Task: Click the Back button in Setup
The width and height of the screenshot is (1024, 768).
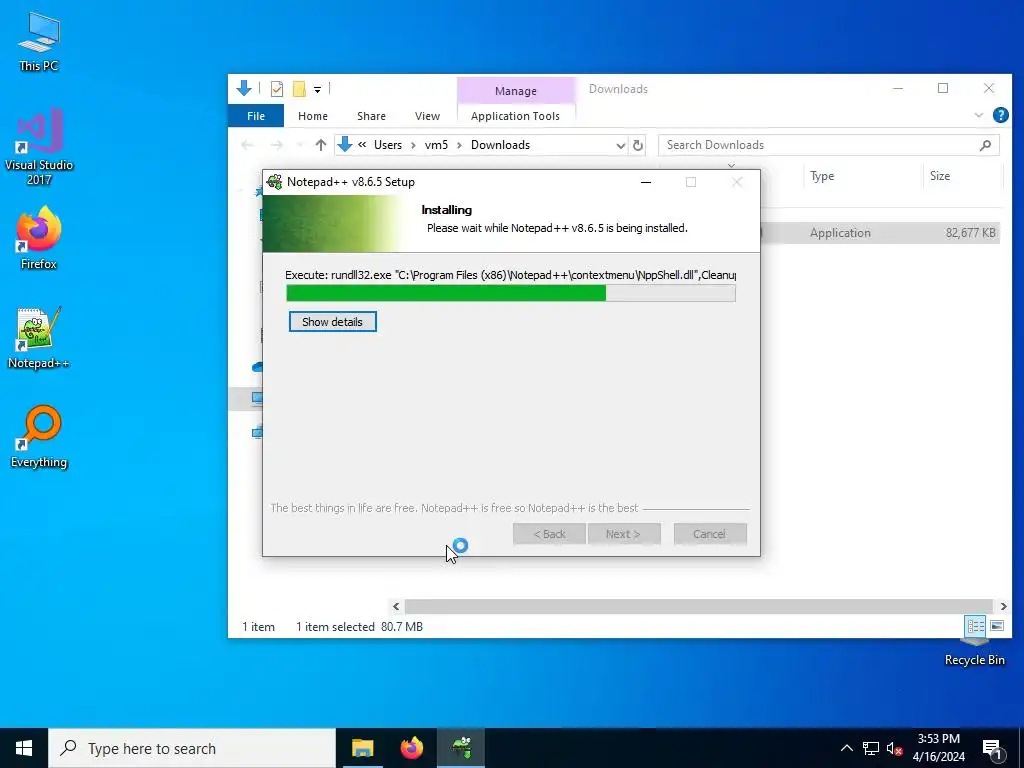Action: 549,534
